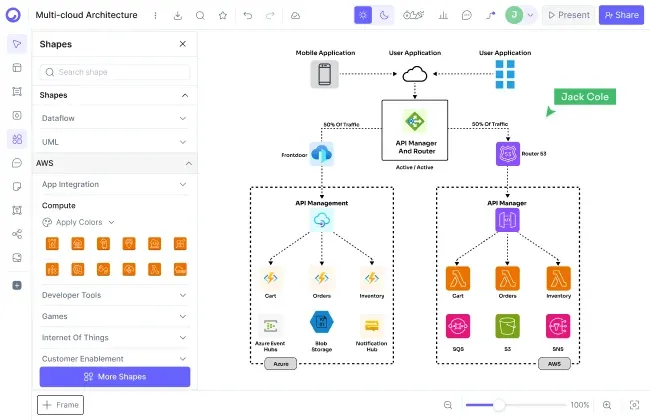Image resolution: width=650 pixels, height=420 pixels.
Task: Select the Blob Storage hexagon icon
Action: (x=322, y=322)
